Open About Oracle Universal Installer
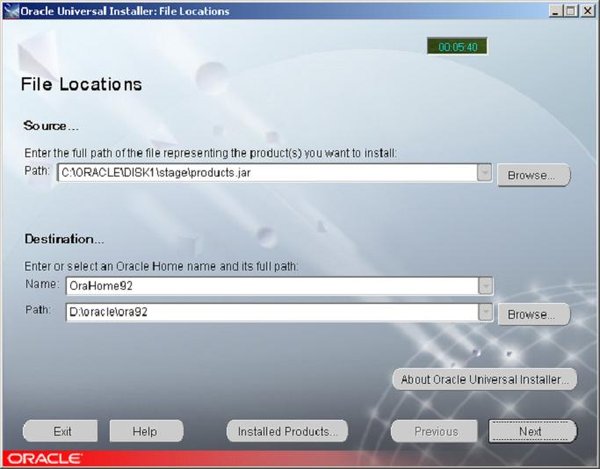 484,380
